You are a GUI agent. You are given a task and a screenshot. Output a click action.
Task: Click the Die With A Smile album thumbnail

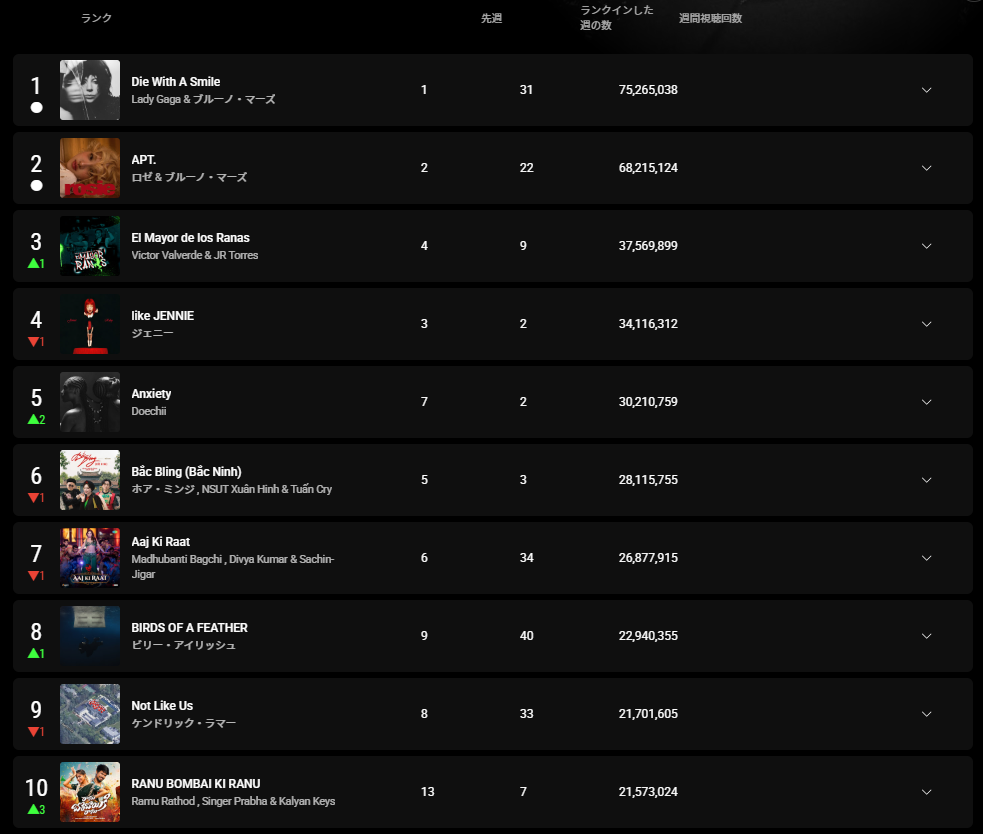tap(90, 90)
